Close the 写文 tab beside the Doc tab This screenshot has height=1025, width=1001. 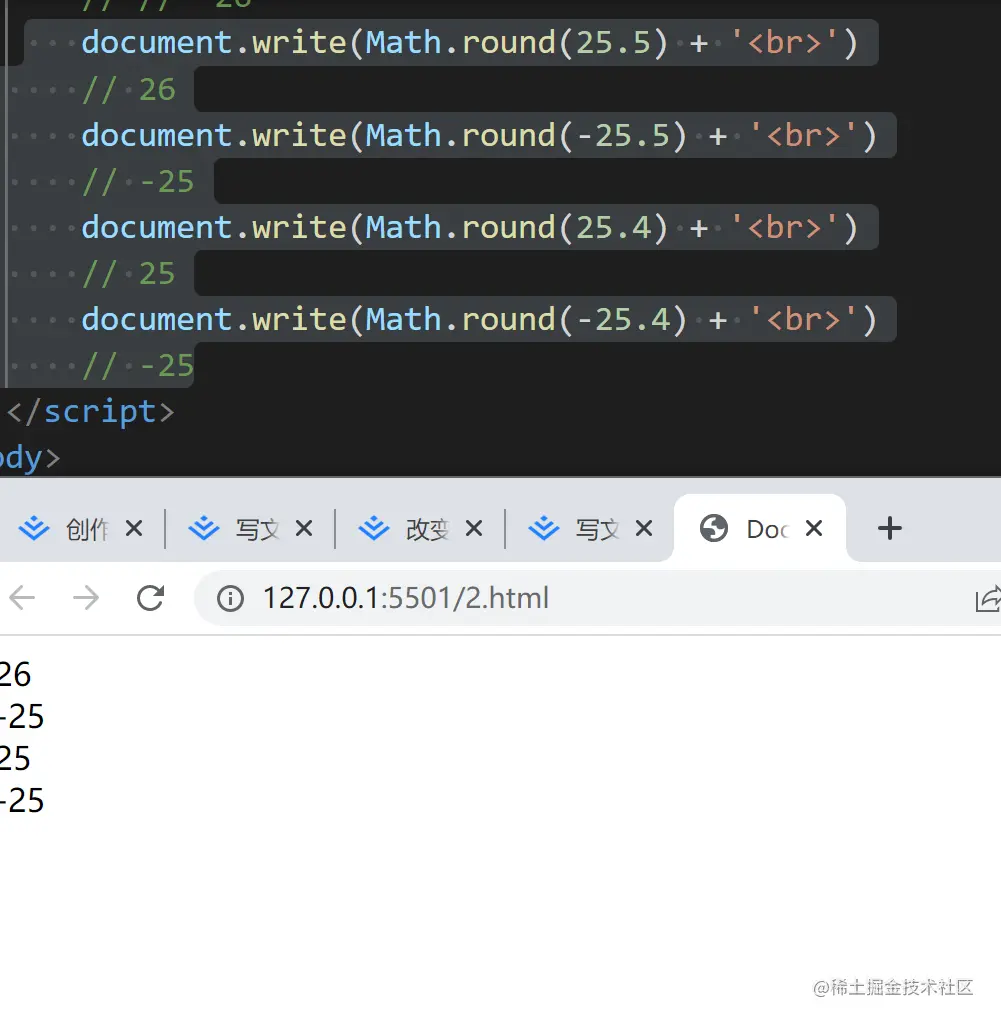tap(644, 528)
